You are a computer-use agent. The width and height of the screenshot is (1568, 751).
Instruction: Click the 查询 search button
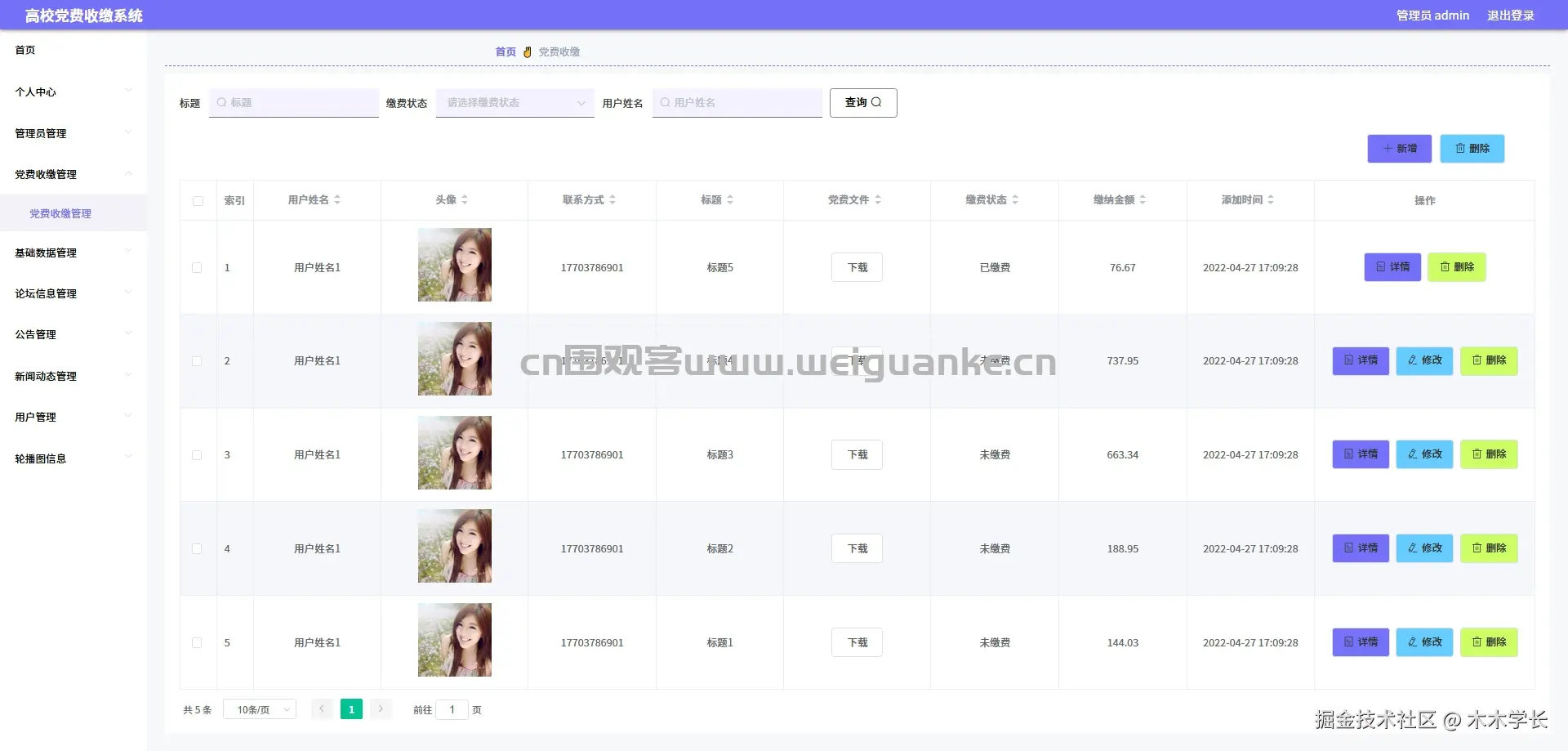click(863, 103)
